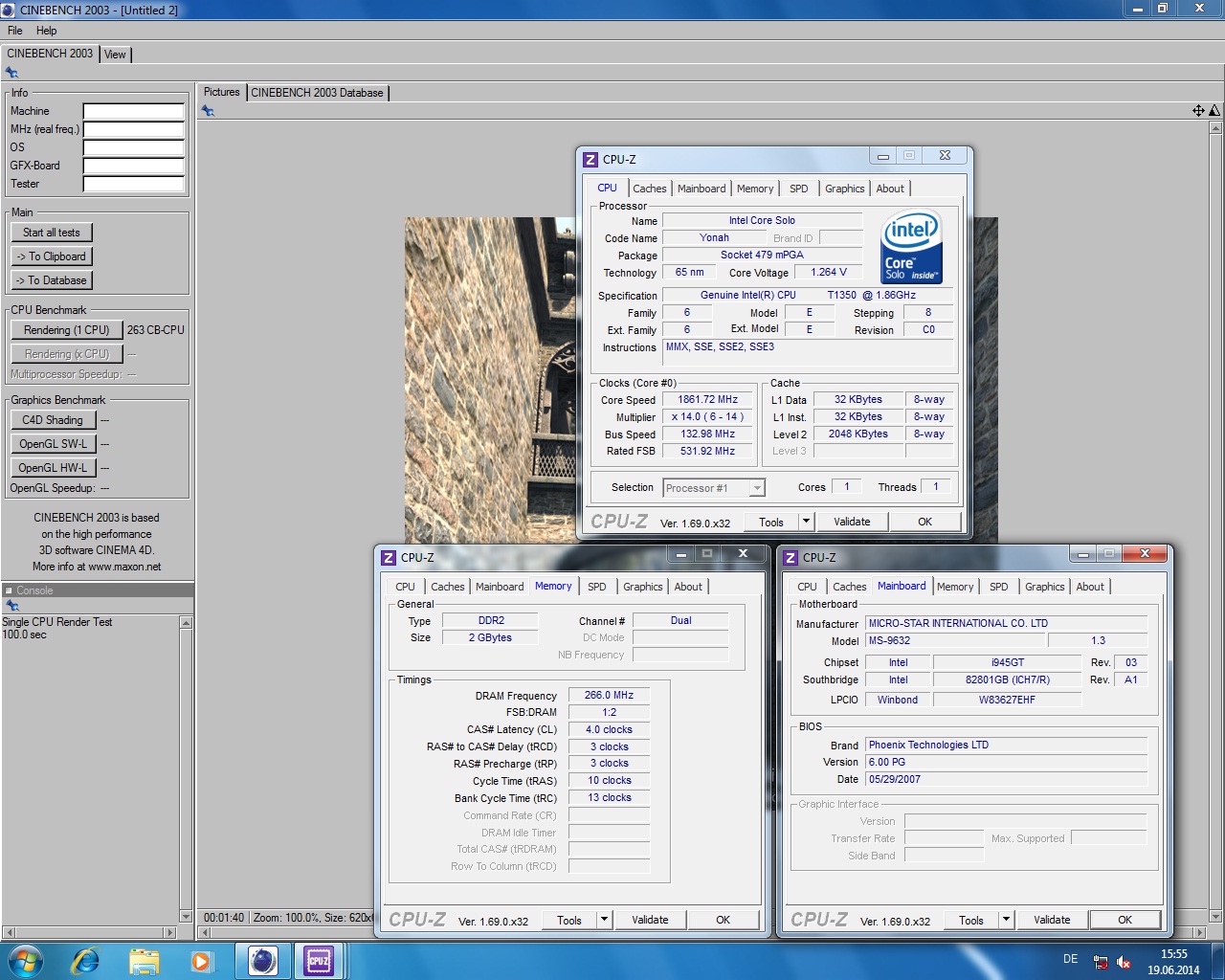1225x980 pixels.
Task: Click the Machine input field
Action: 133,111
